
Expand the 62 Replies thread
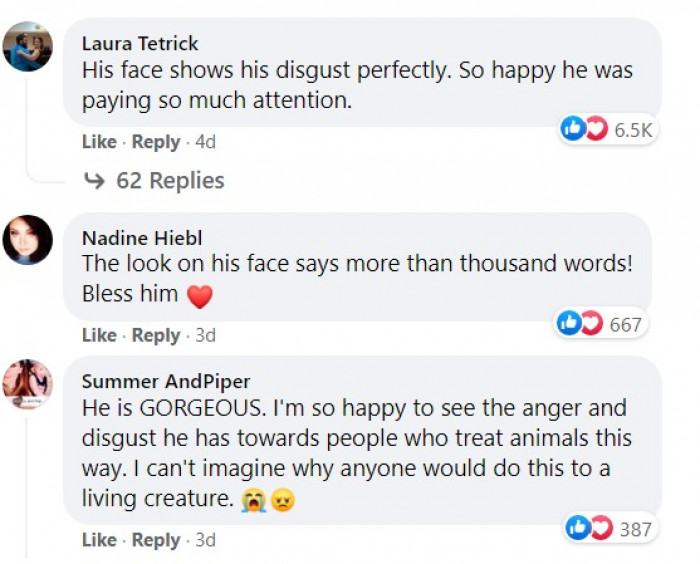170,181
